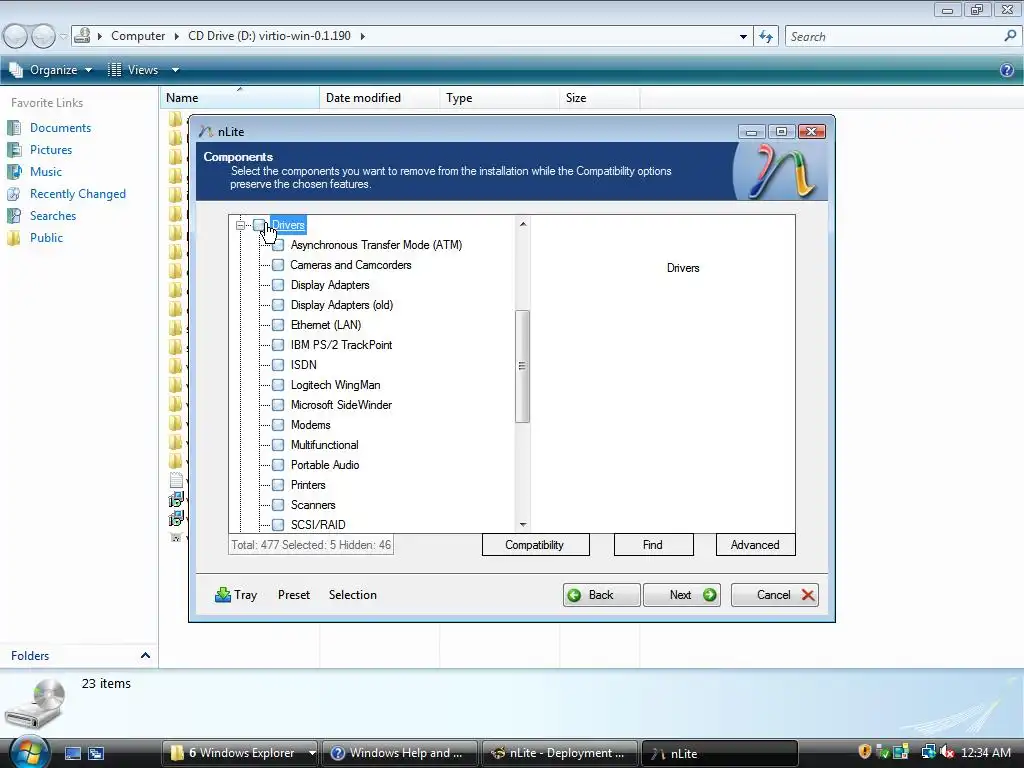Image resolution: width=1024 pixels, height=768 pixels.
Task: Open Explorer help icon
Action: [x=1006, y=70]
